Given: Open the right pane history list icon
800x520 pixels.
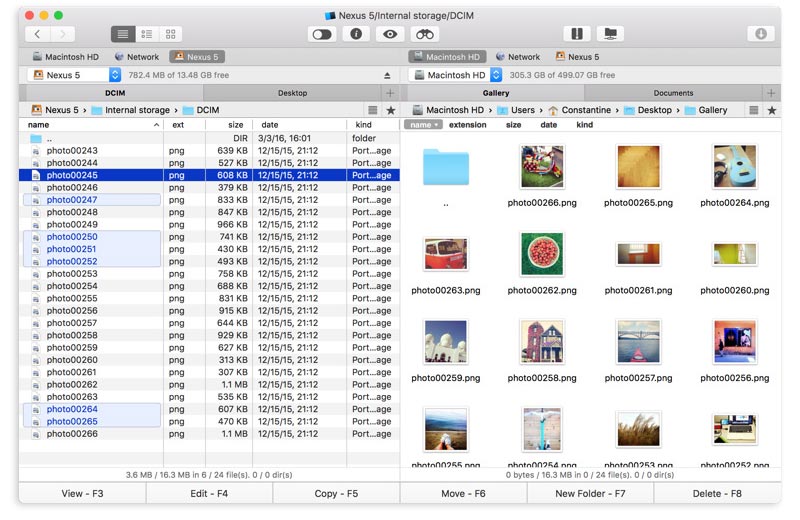Looking at the screenshot, I should coord(754,110).
